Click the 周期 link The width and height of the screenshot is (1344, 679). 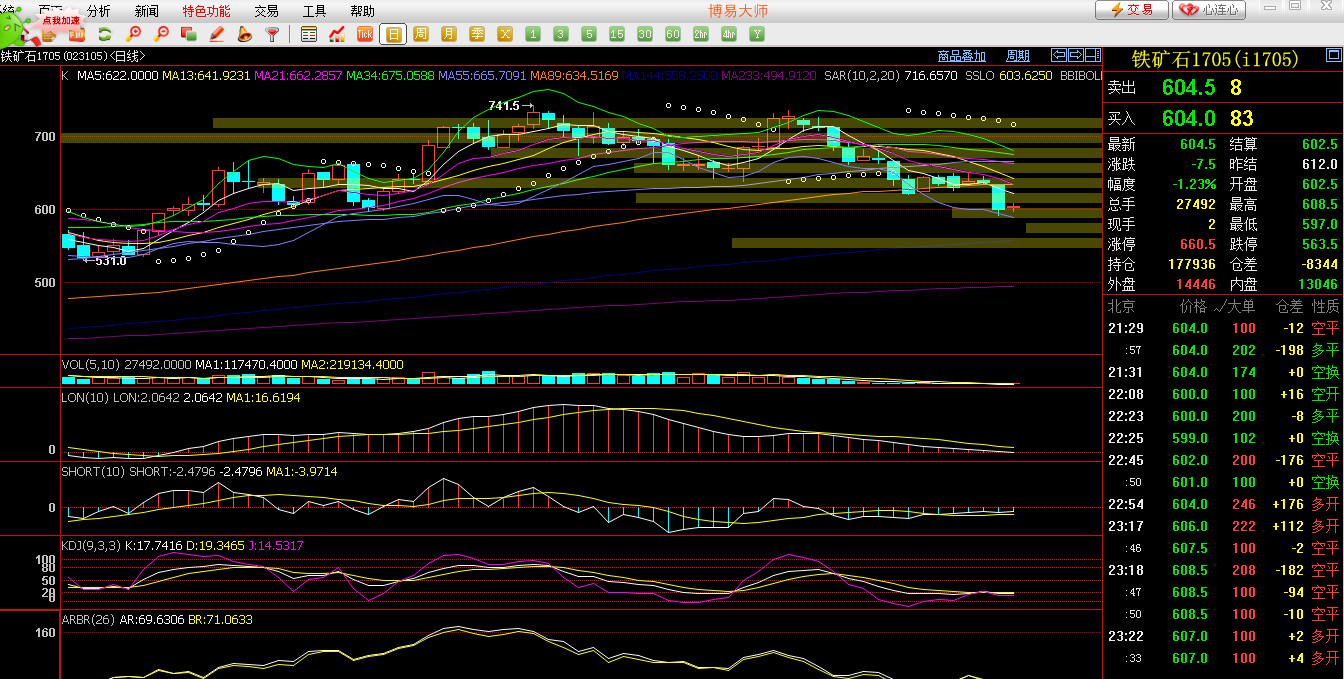[1018, 56]
